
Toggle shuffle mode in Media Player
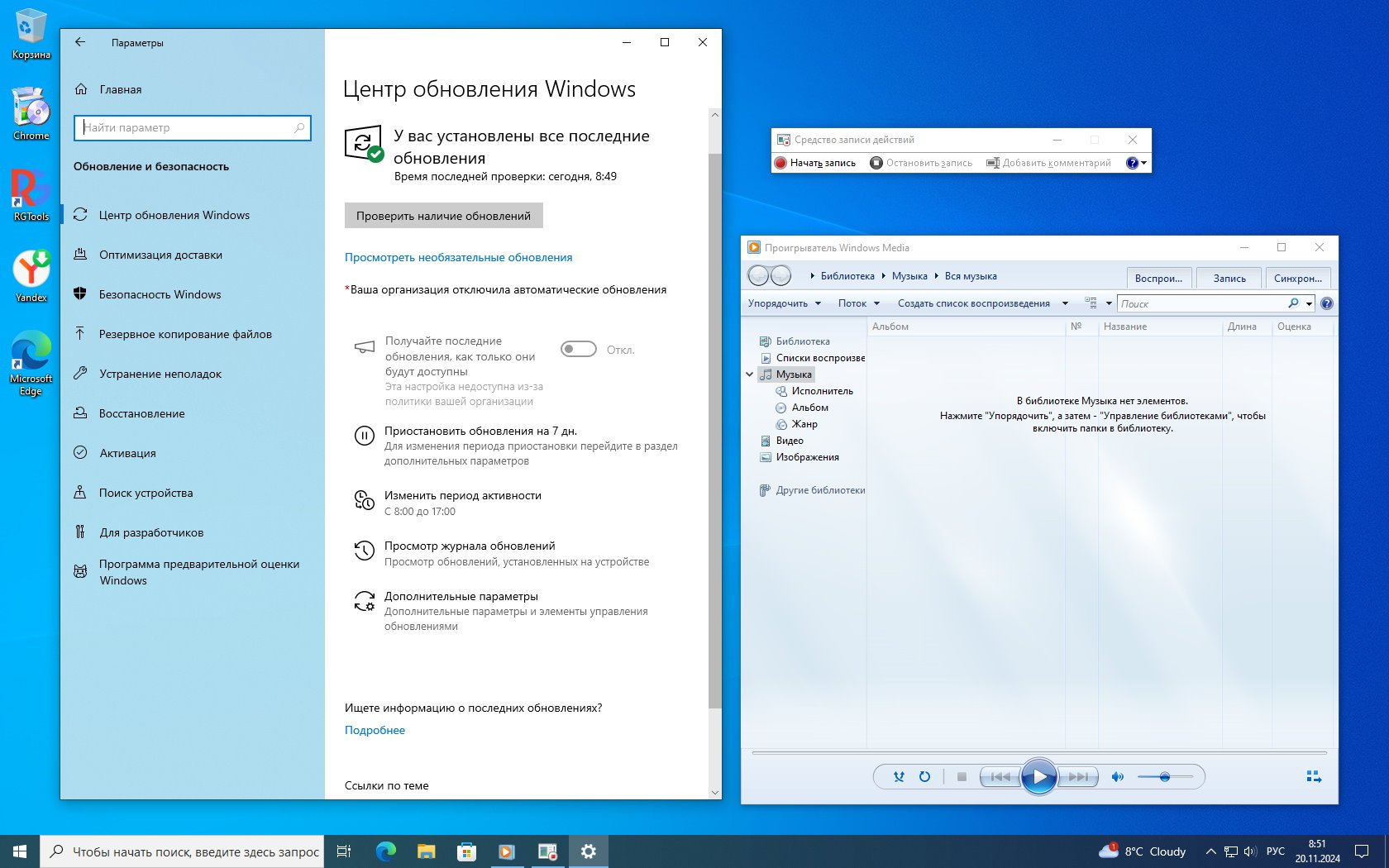click(x=899, y=777)
